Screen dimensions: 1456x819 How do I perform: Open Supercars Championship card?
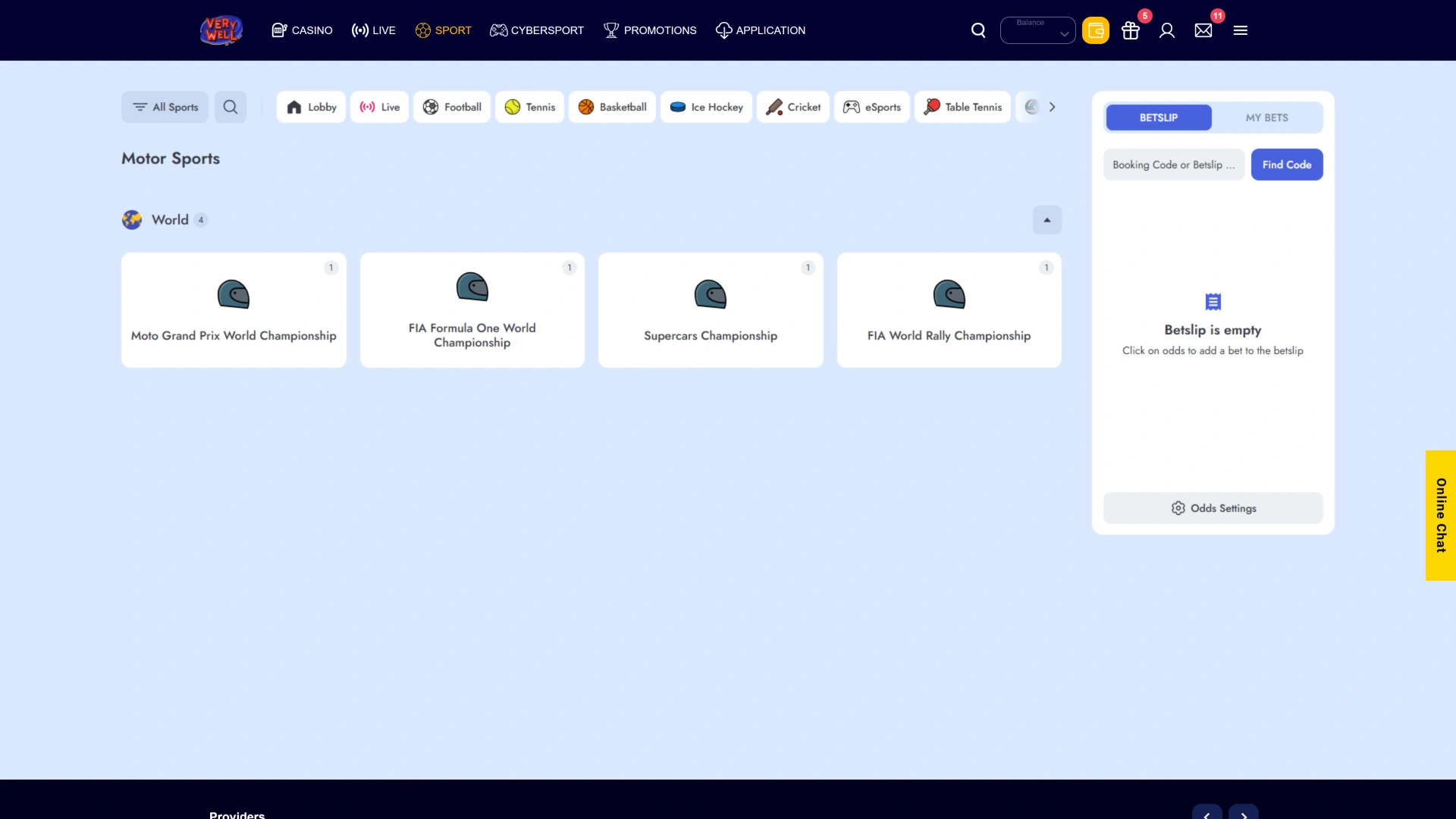pos(711,310)
